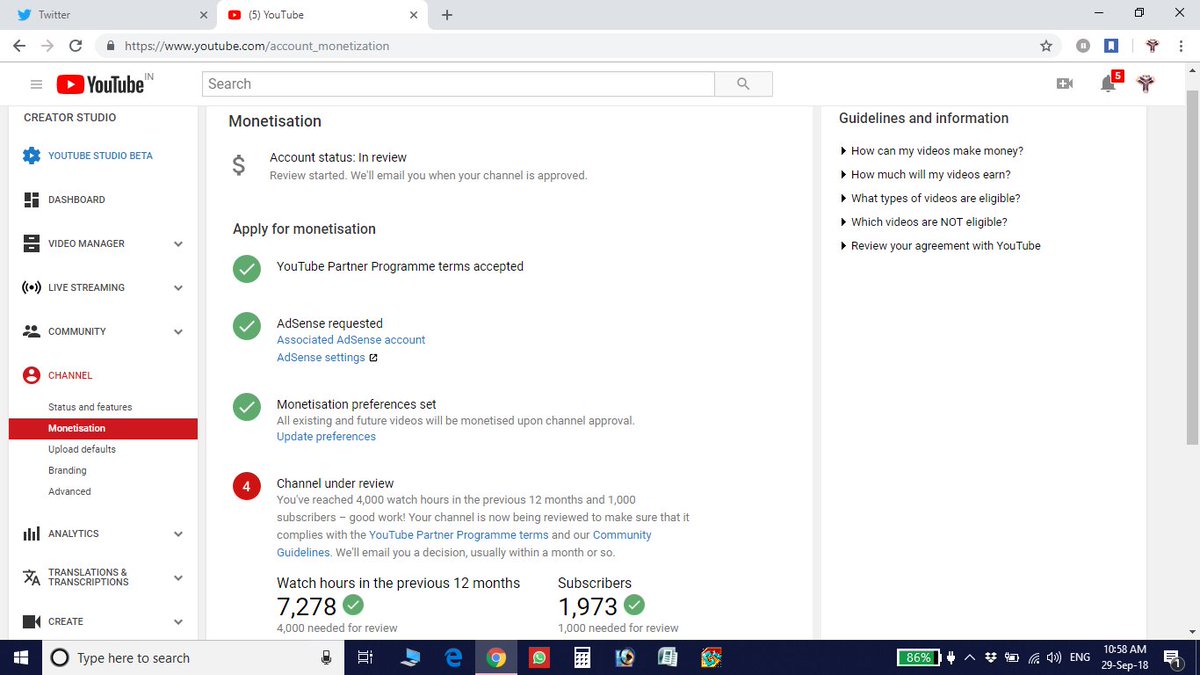
Task: Click the Translations & Transcriptions icon
Action: coord(31,578)
